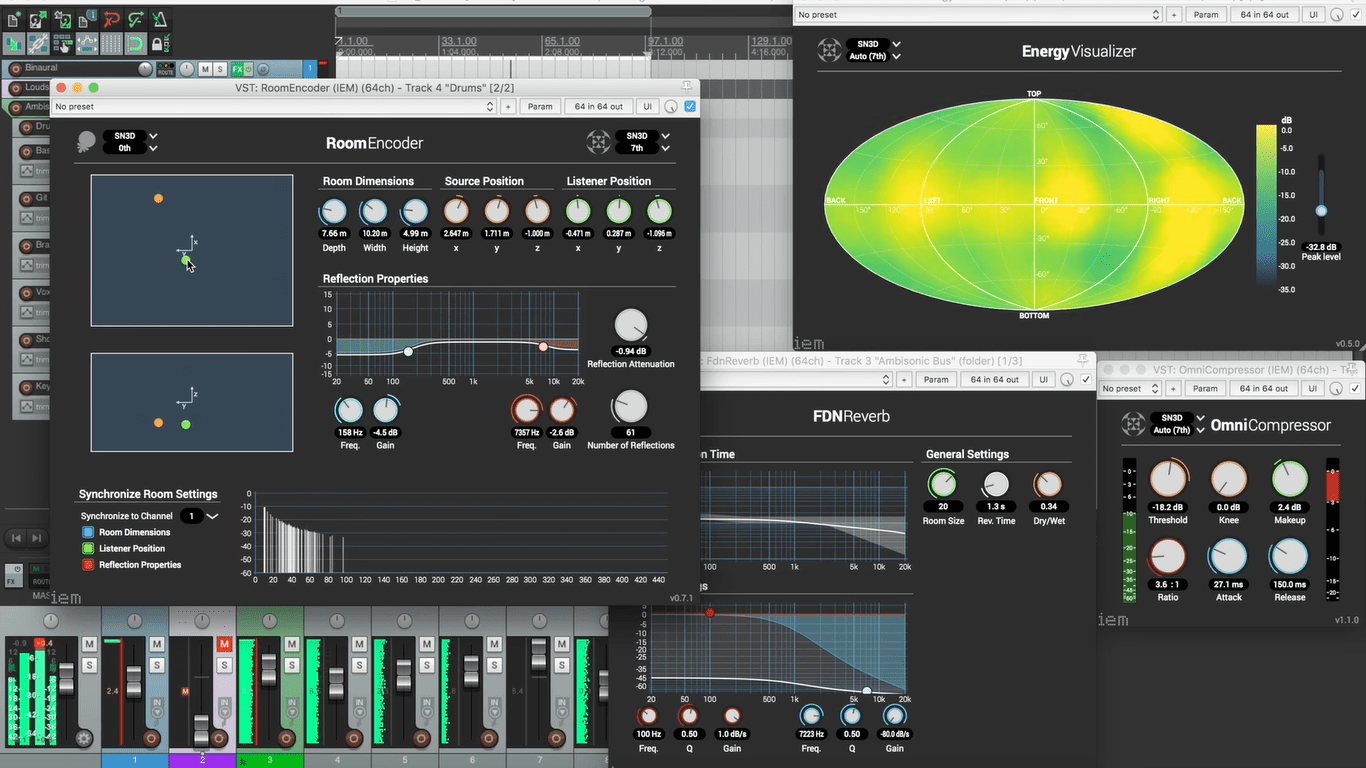This screenshot has height=768, width=1366.
Task: Open locking settings via the padlock toolbar icon
Action: 160,44
